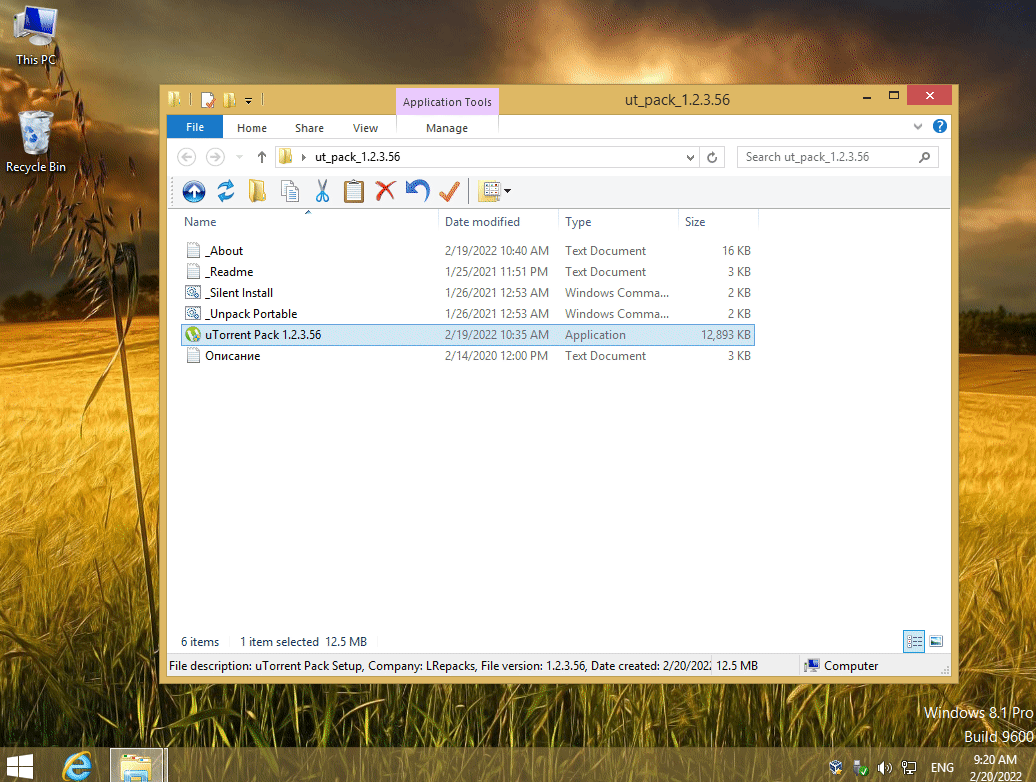
Task: Click the _Unpack Portable file icon
Action: (193, 314)
